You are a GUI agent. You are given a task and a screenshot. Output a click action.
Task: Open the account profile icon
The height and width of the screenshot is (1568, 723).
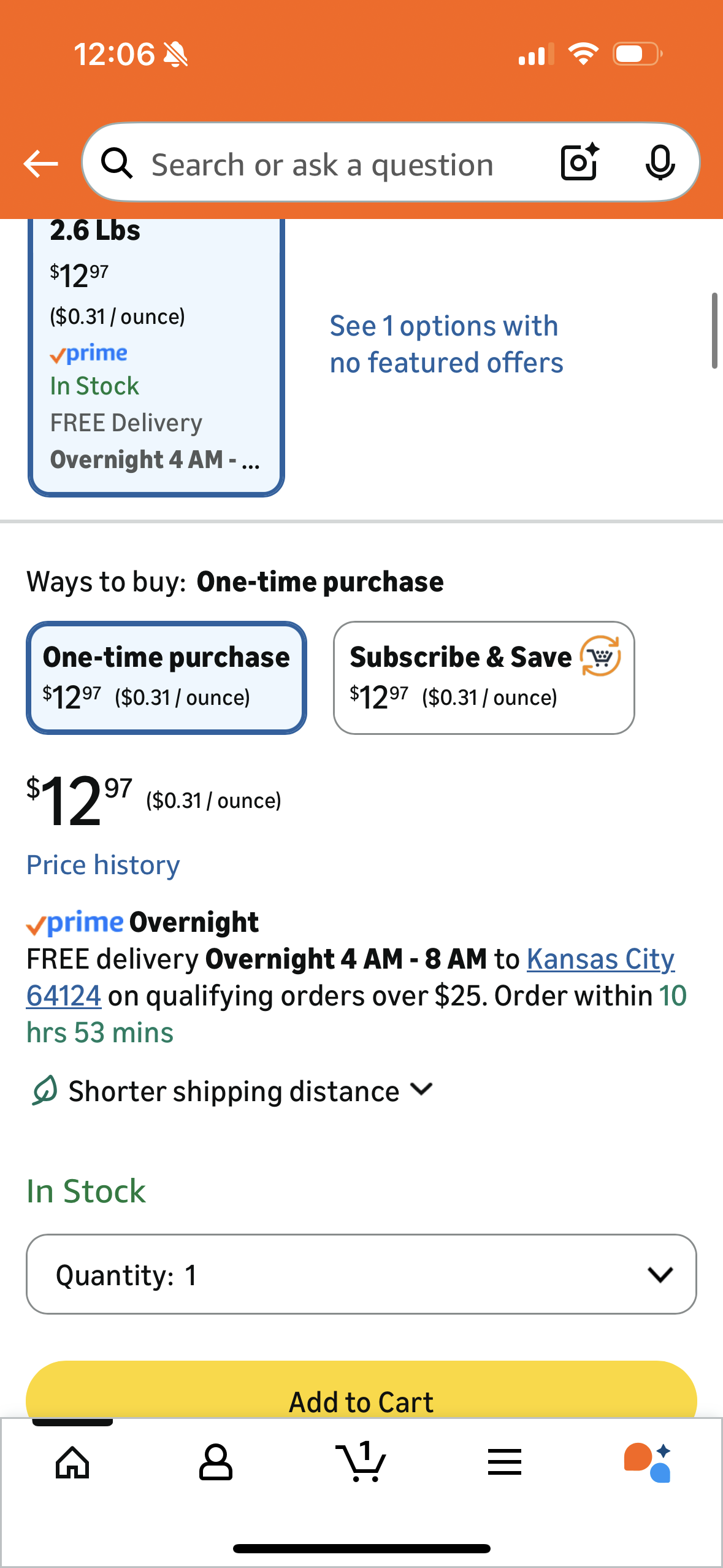[216, 1462]
